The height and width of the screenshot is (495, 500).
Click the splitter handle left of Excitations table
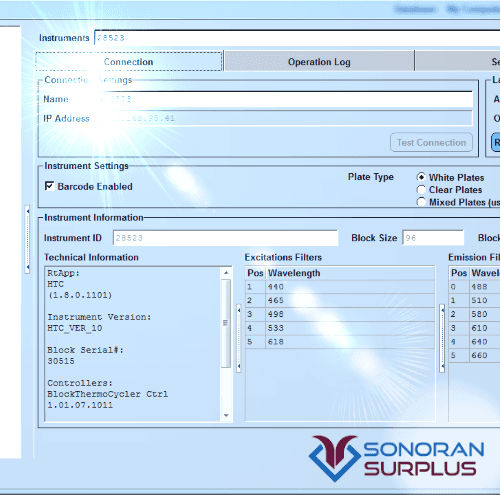pyautogui.click(x=239, y=339)
